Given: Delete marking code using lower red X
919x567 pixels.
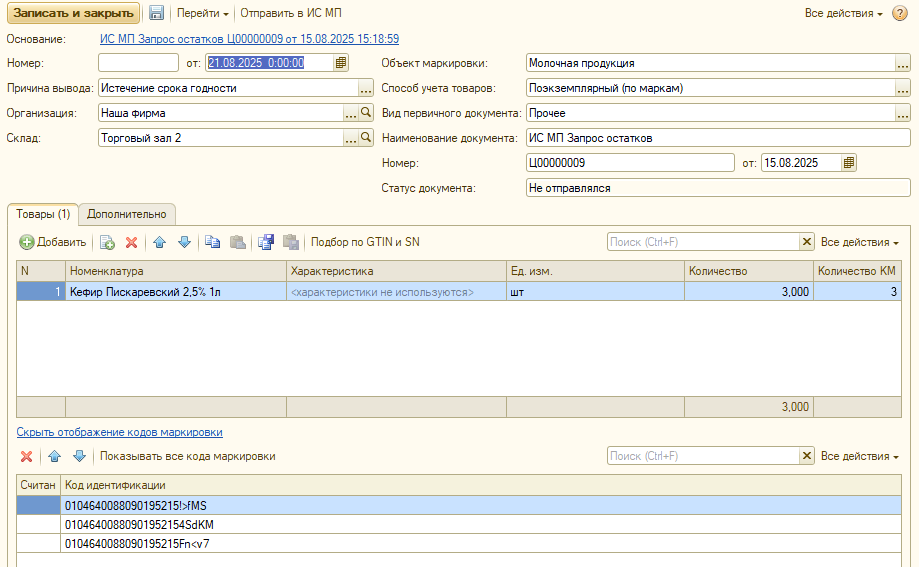Looking at the screenshot, I should click(27, 456).
